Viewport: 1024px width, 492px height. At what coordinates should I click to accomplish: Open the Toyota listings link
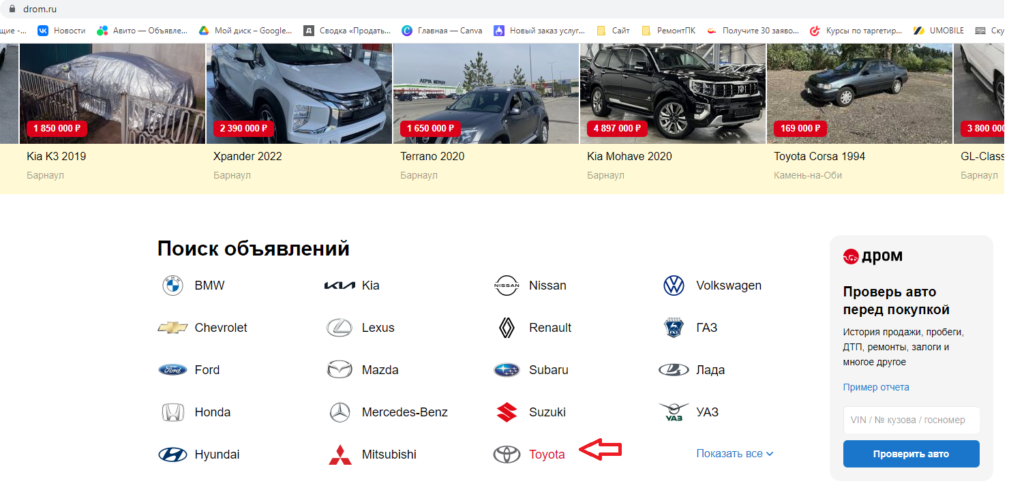547,454
